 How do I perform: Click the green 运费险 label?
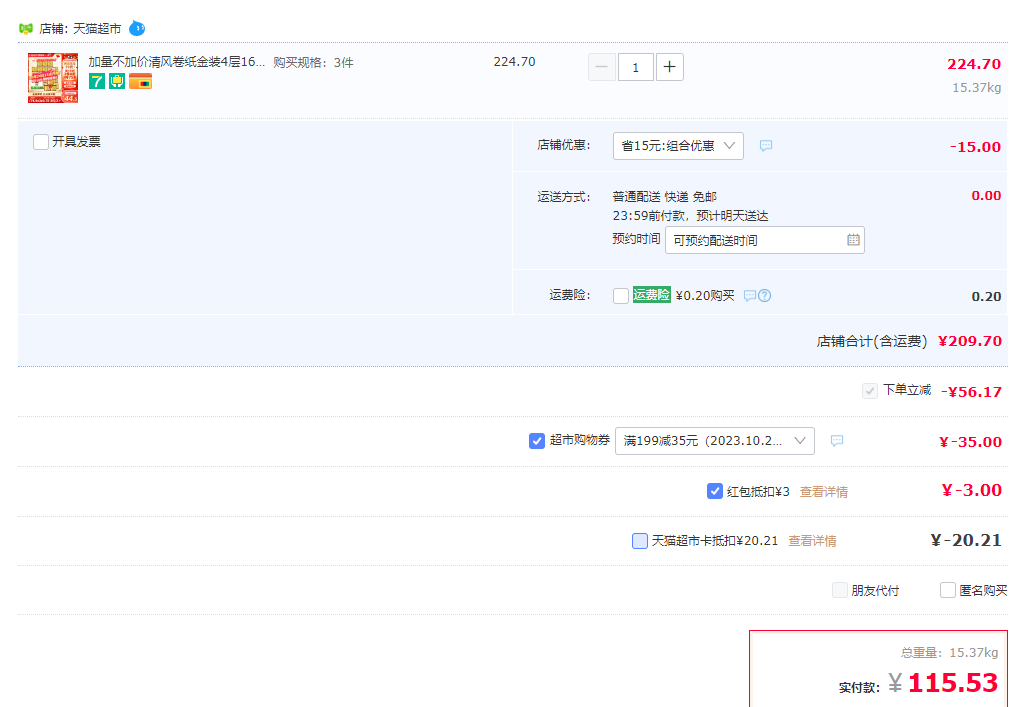tap(651, 294)
